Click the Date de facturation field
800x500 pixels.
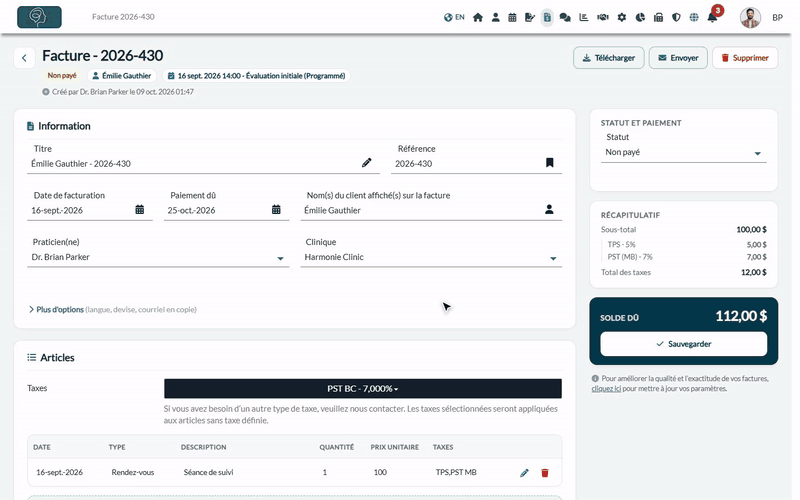pyautogui.click(x=90, y=210)
